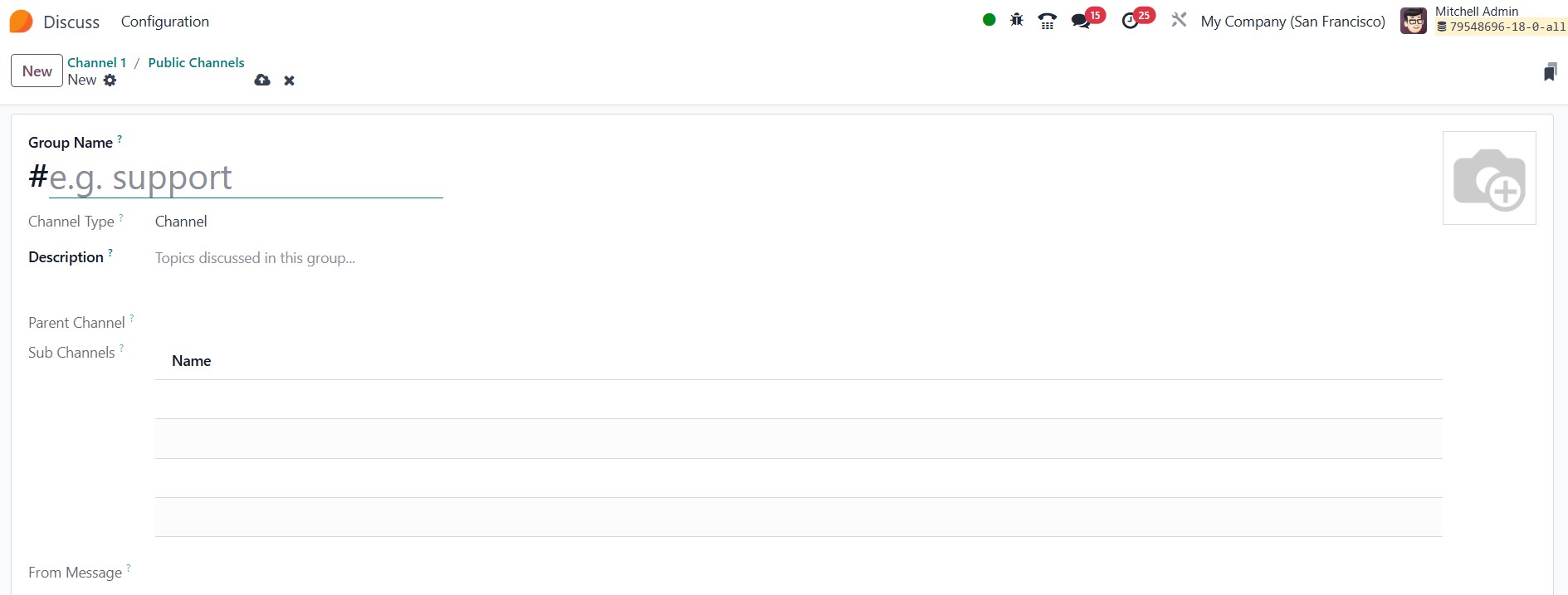Open the Discuss menu item
This screenshot has width=1568, height=595.
71,22
